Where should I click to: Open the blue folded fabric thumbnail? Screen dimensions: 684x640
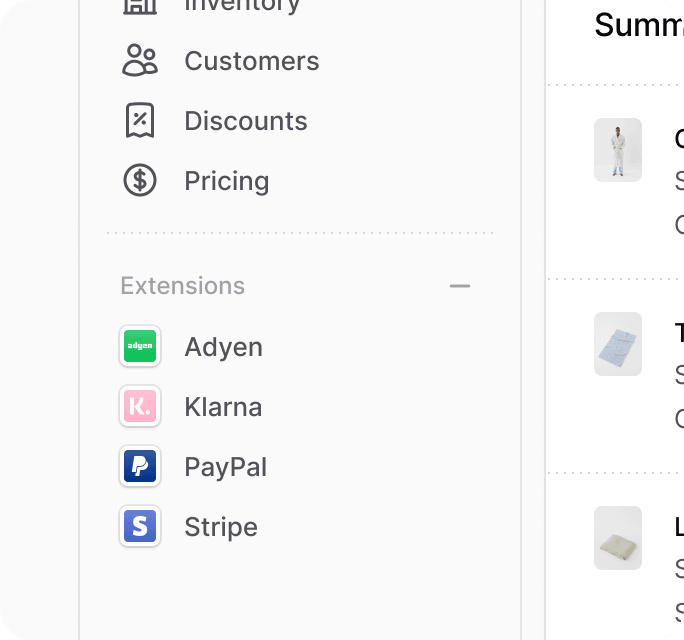click(x=618, y=344)
